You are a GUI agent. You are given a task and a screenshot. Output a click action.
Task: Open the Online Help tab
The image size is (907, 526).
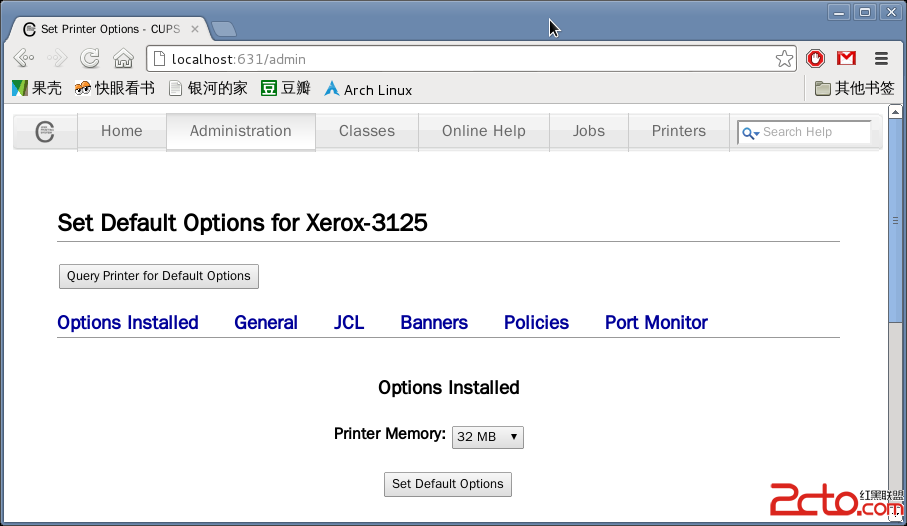click(x=484, y=131)
